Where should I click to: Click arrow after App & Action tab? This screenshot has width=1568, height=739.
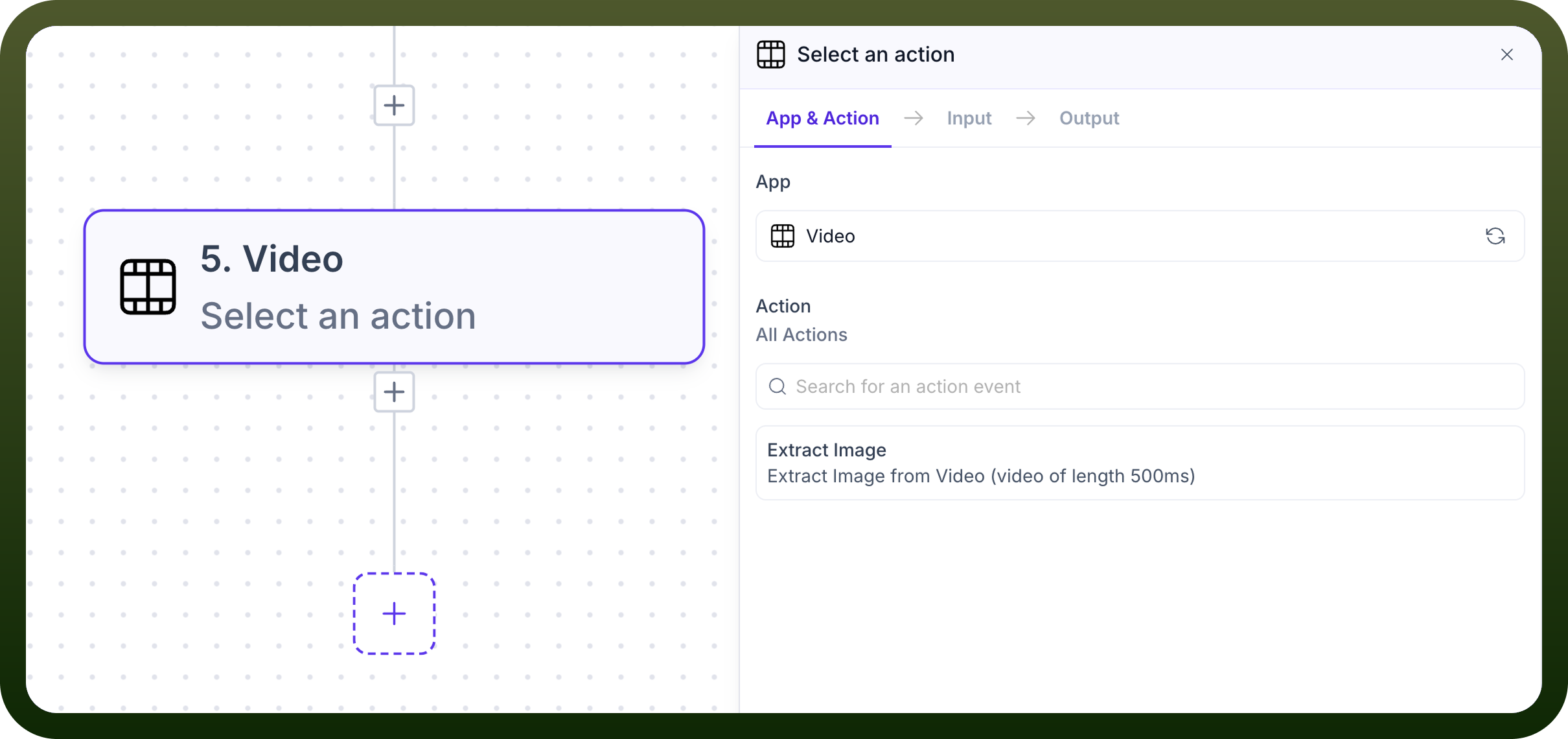(x=914, y=118)
